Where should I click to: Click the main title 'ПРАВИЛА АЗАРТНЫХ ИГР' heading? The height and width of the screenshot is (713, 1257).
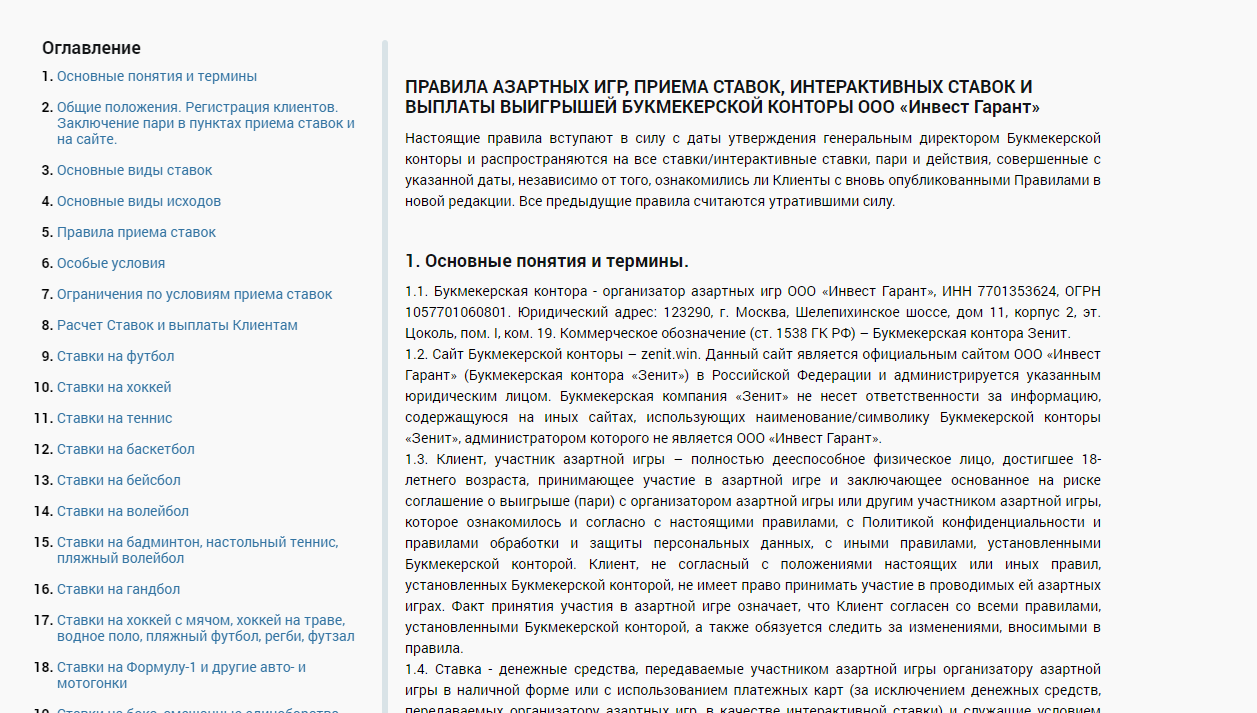722,97
